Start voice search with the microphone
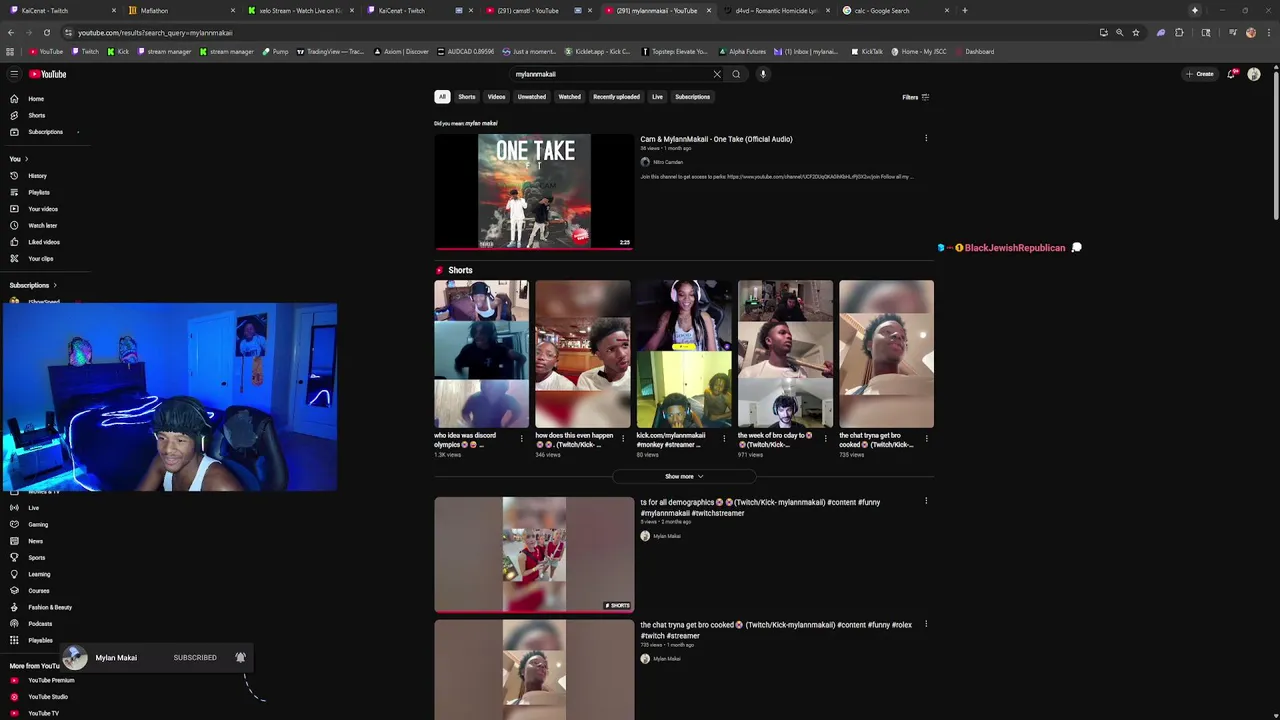Image resolution: width=1280 pixels, height=720 pixels. [762, 74]
